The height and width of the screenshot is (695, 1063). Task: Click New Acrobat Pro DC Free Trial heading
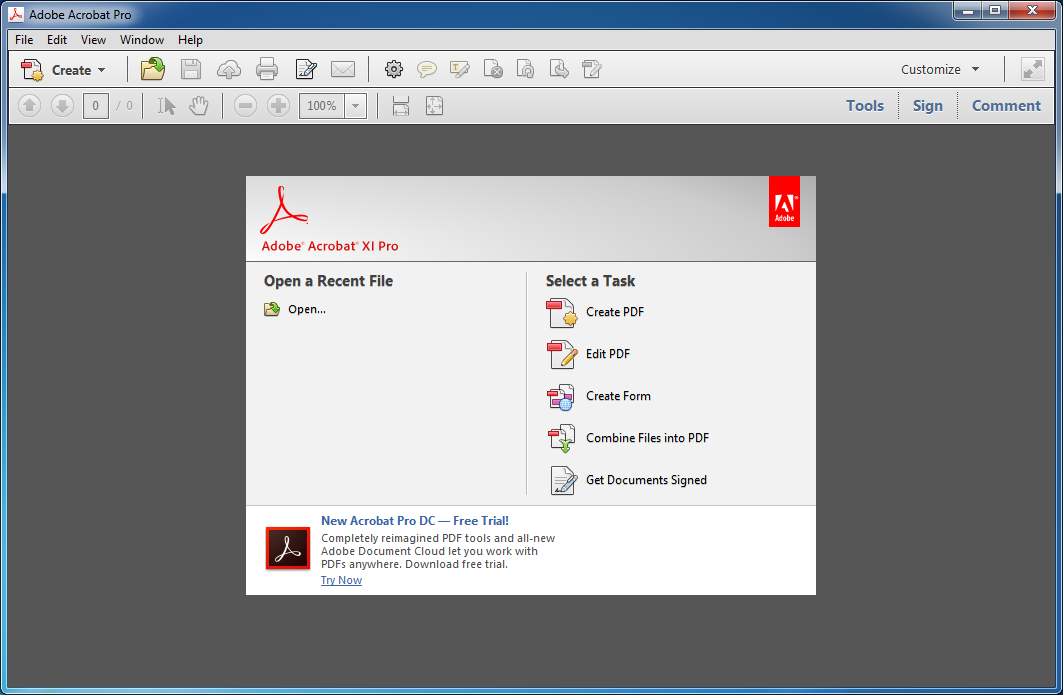coord(414,521)
